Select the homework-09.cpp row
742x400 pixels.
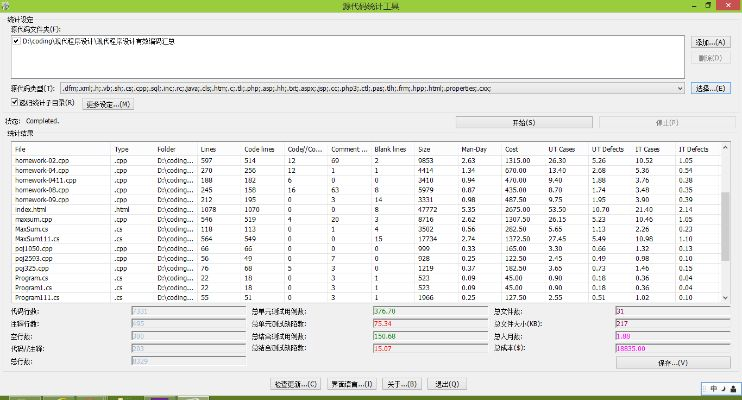tap(366, 200)
